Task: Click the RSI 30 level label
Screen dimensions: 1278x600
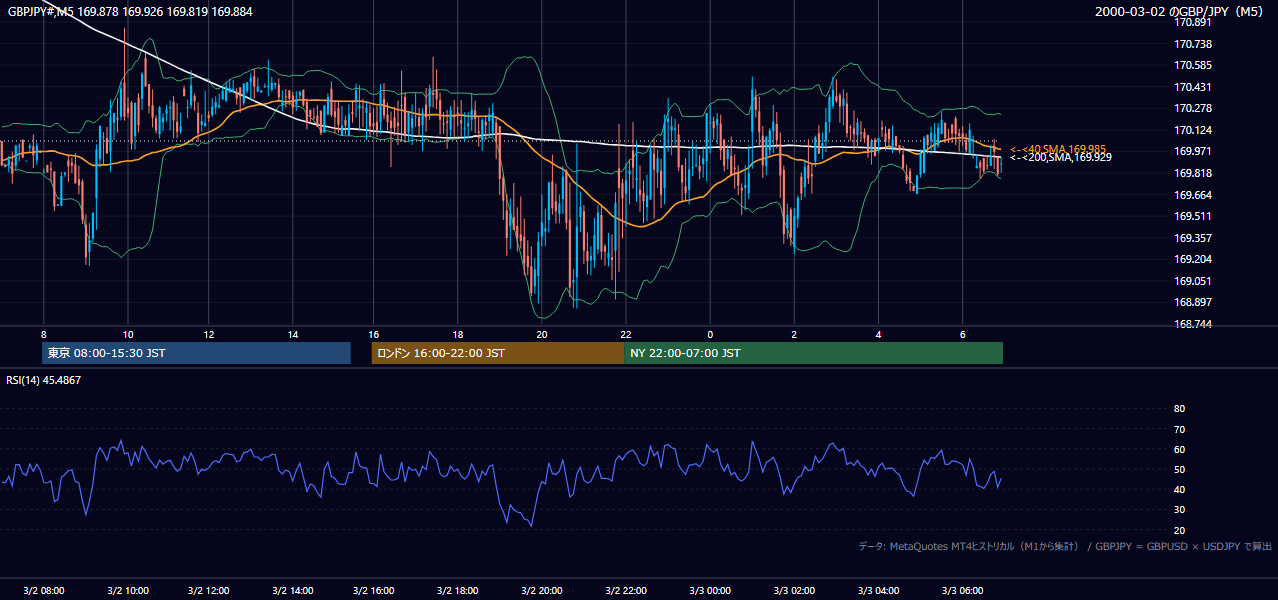Action: coord(1179,510)
